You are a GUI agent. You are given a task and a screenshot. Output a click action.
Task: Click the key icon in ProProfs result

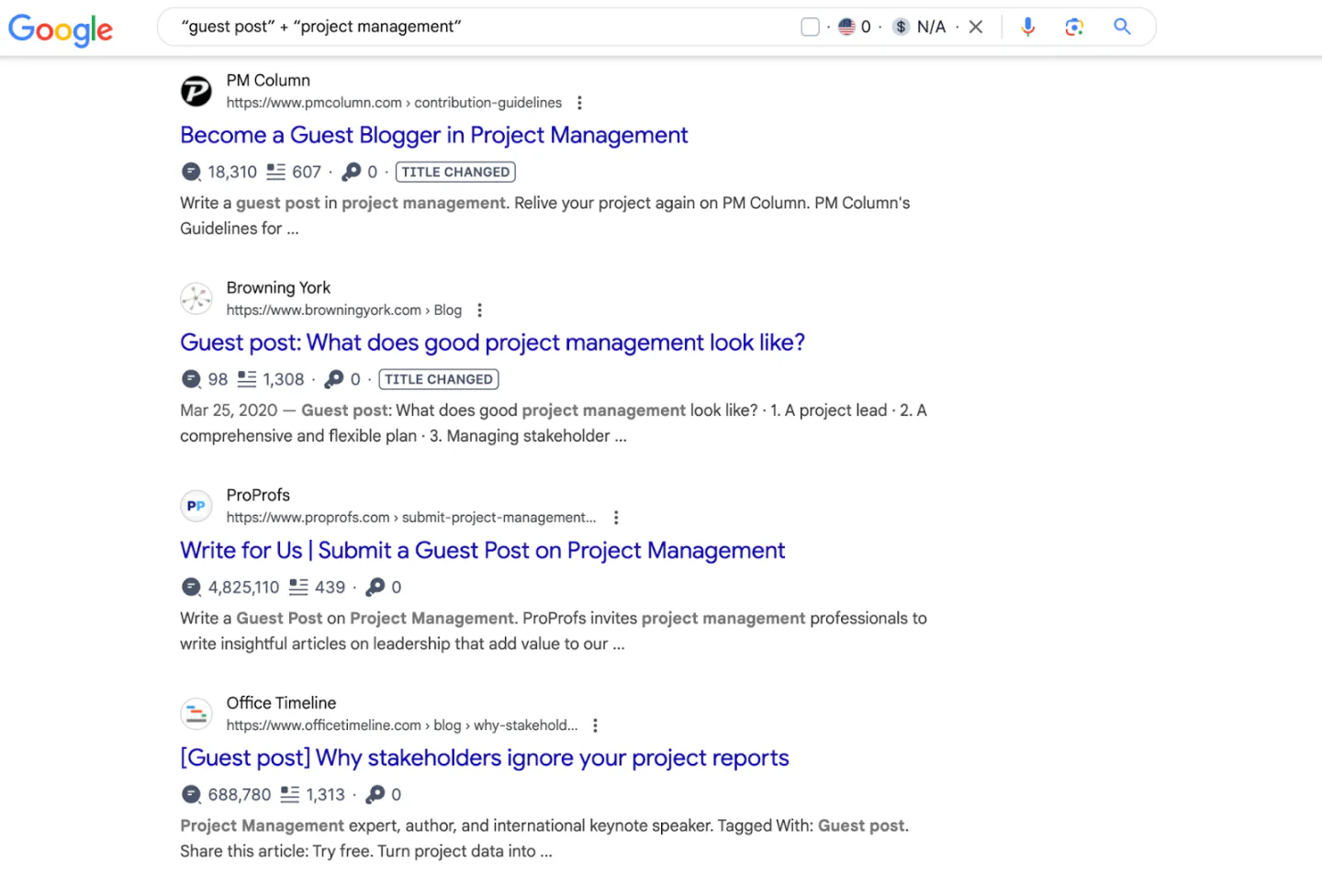point(375,587)
